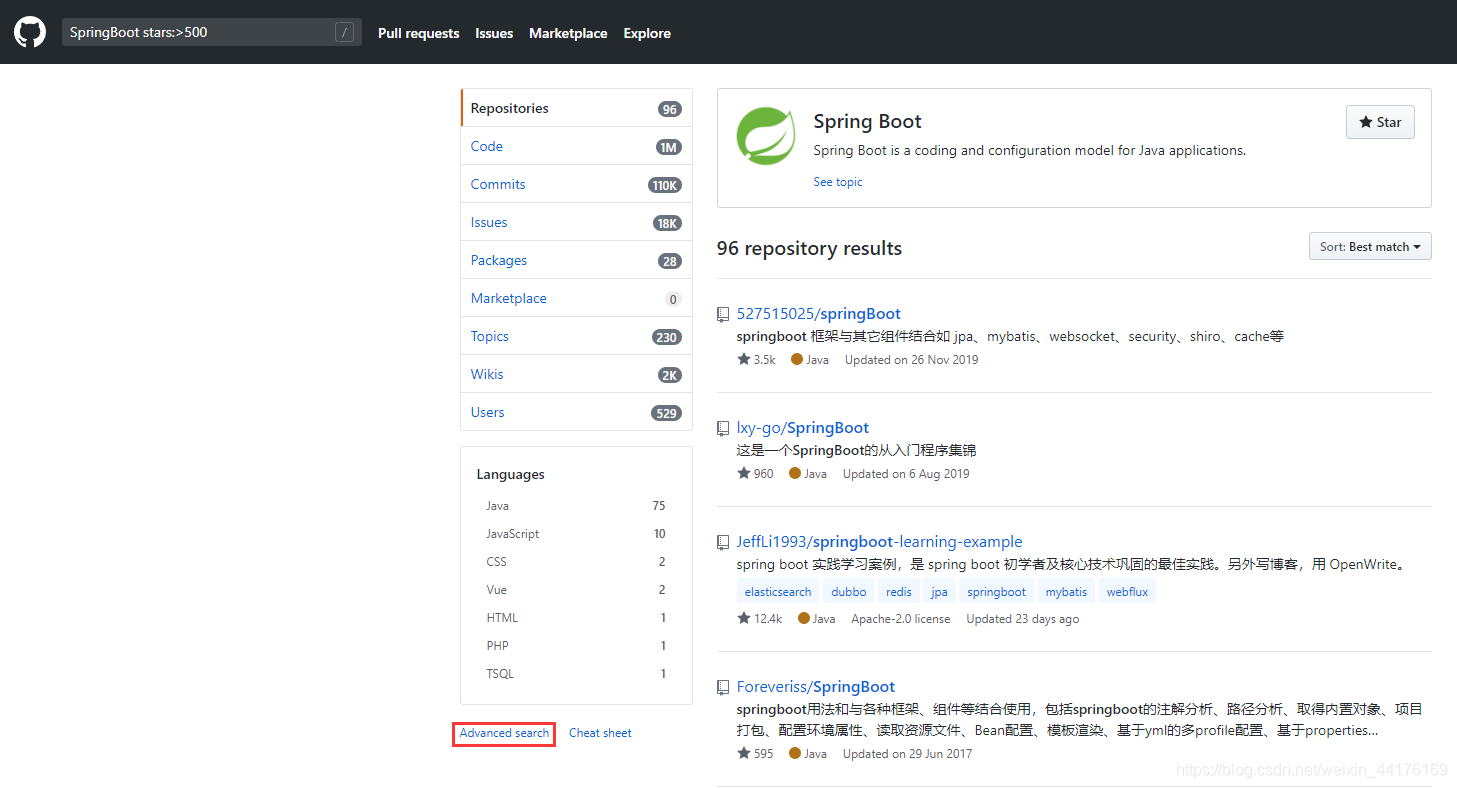1457x788 pixels.
Task: Click the repo icon beside lxy-go/SpringBoot
Action: 723,428
